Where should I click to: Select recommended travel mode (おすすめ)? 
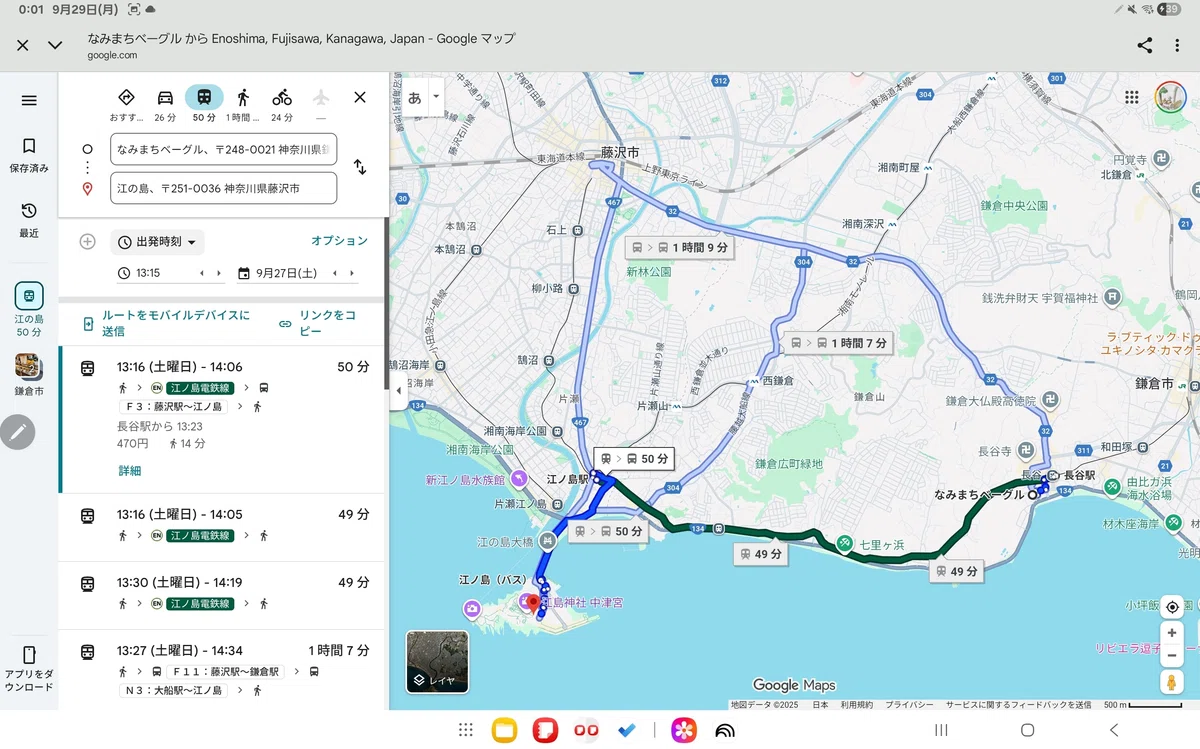(126, 104)
